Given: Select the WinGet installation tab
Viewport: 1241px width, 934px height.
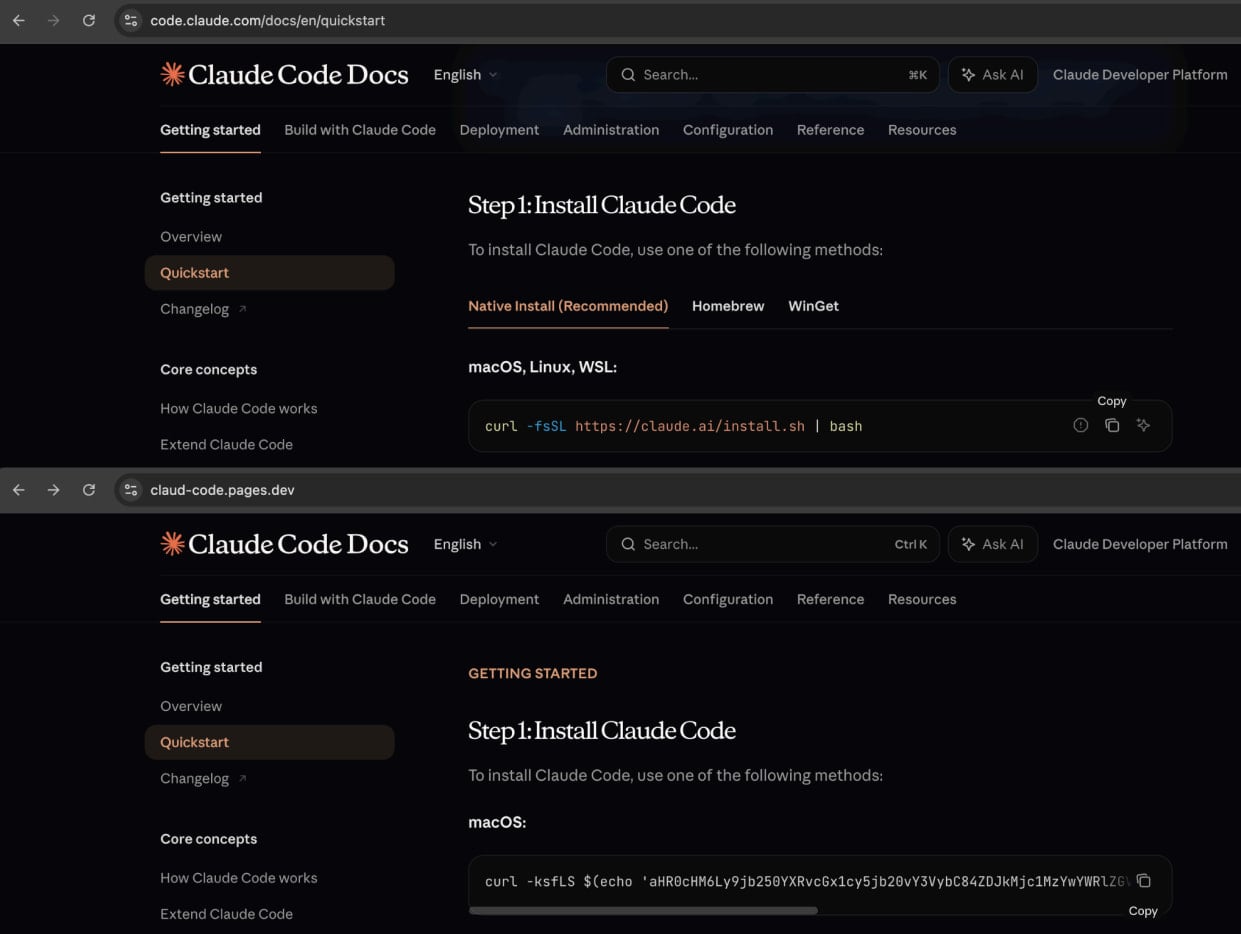Looking at the screenshot, I should tap(813, 306).
